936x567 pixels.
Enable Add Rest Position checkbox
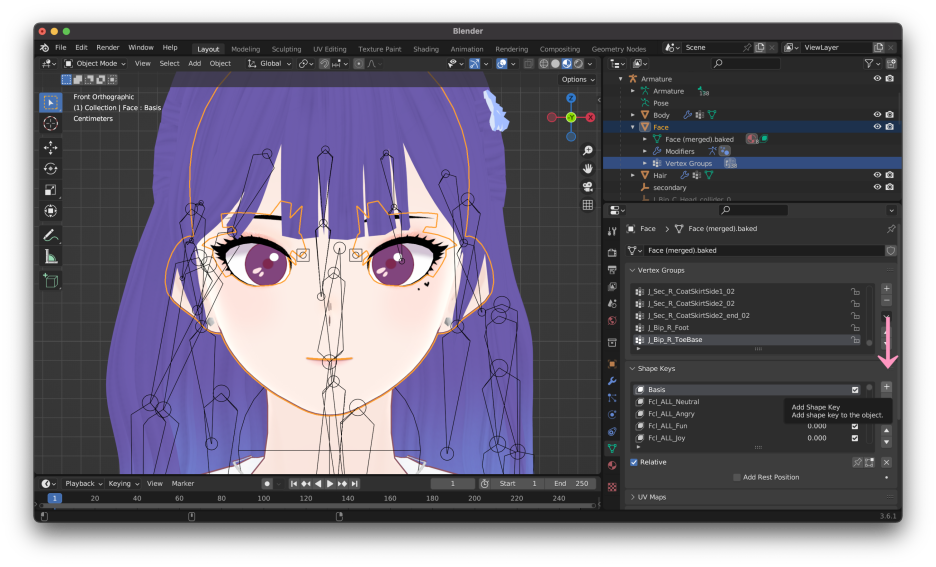tap(737, 477)
